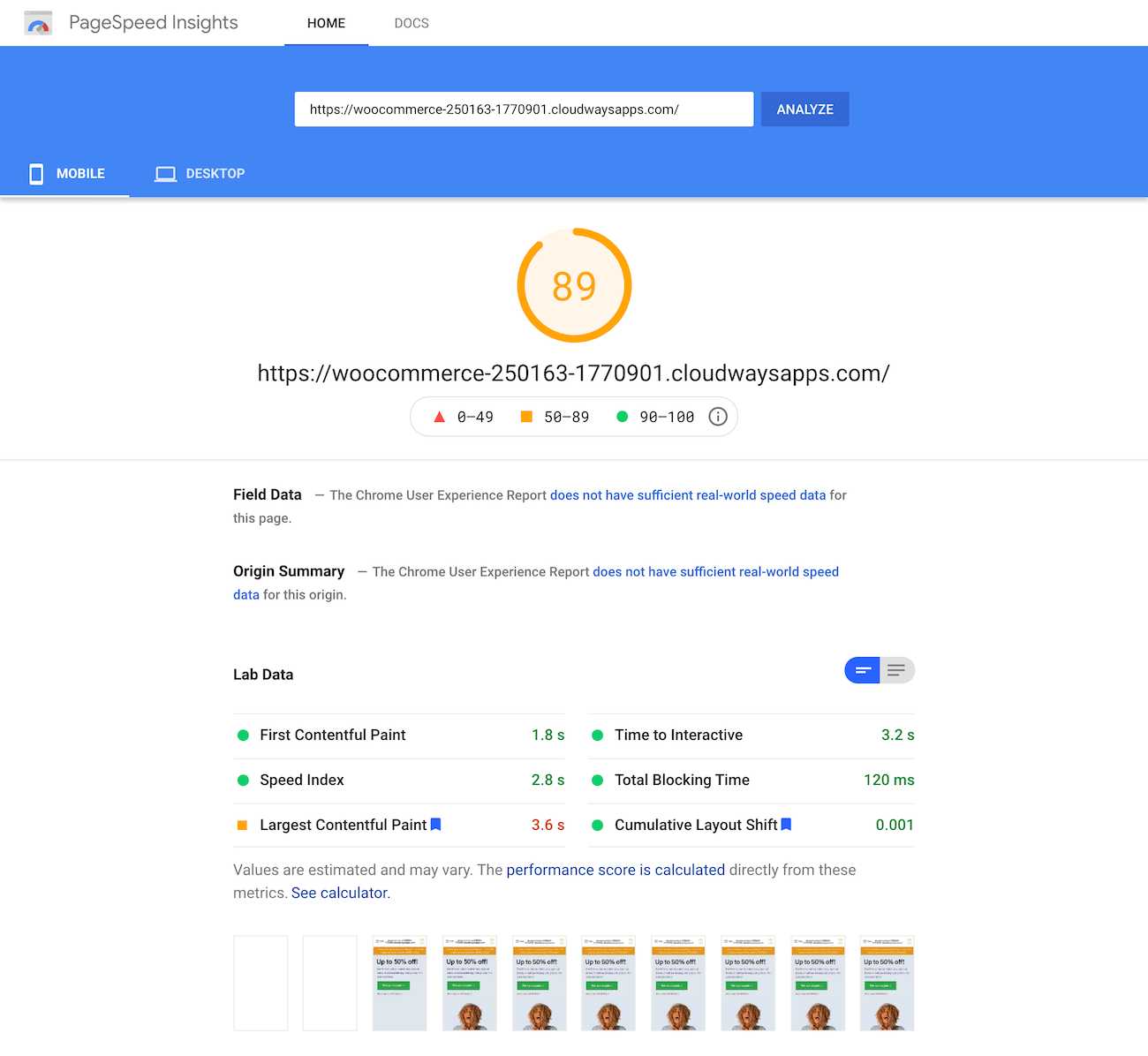The height and width of the screenshot is (1056, 1148).
Task: Click the Origin Summary heading
Action: pyautogui.click(x=289, y=571)
